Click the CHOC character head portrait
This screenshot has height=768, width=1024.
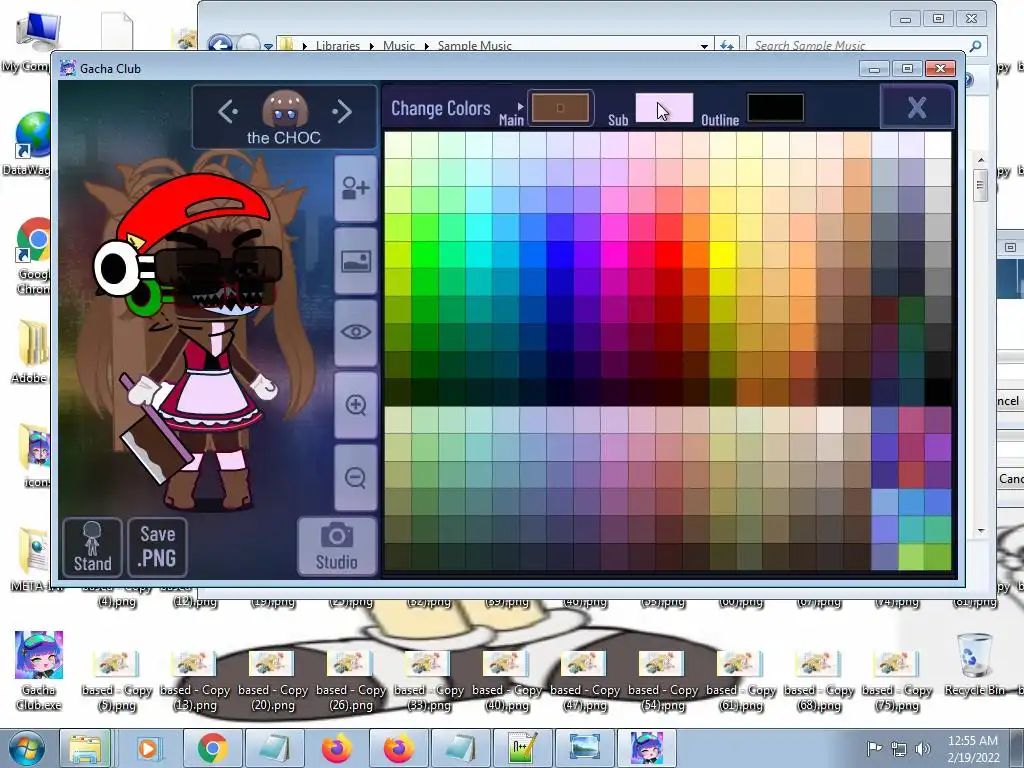(285, 109)
